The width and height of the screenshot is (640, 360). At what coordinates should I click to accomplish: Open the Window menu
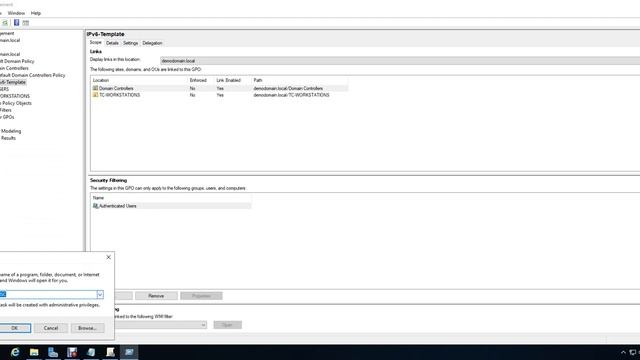click(16, 13)
